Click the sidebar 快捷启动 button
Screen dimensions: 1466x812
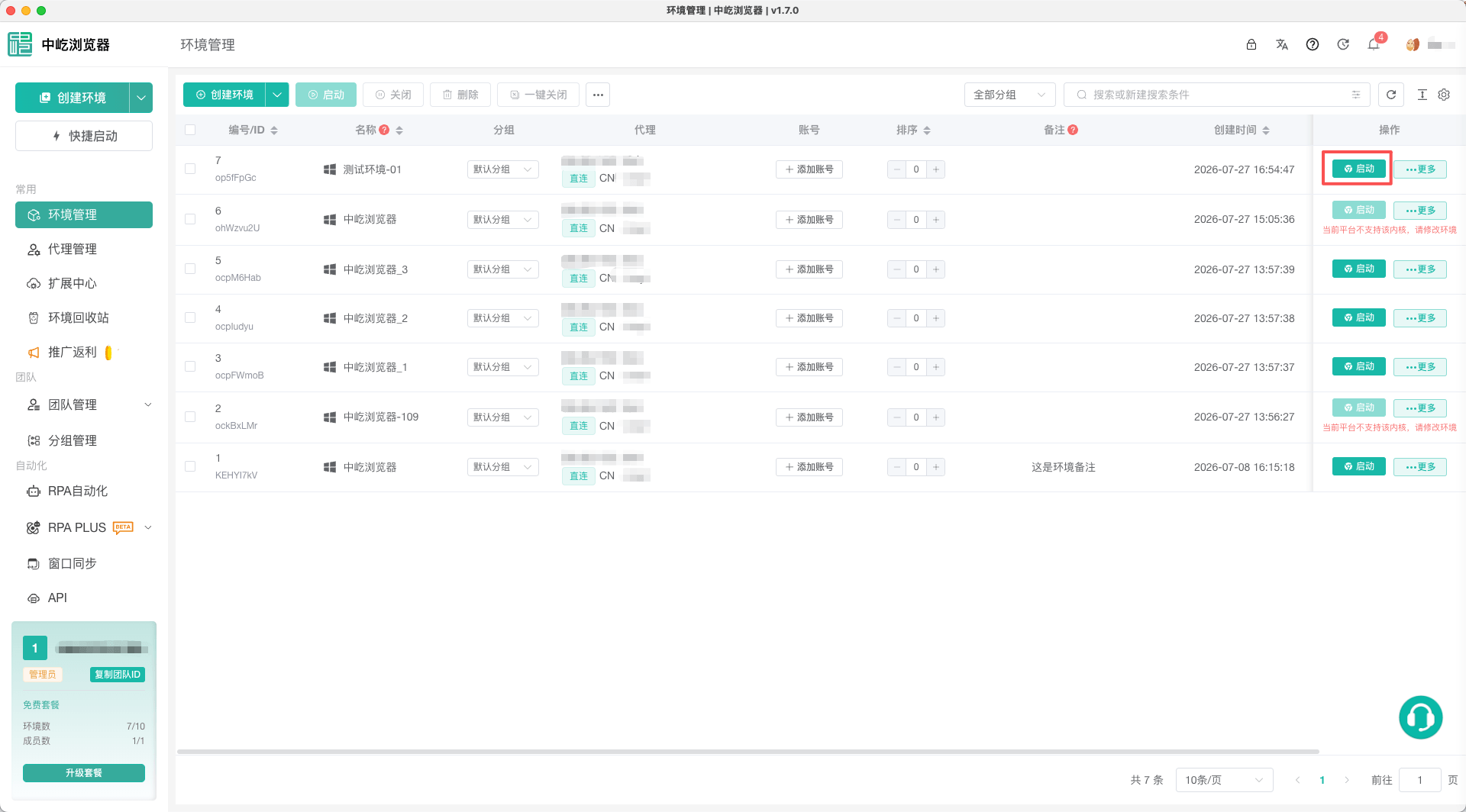(84, 136)
